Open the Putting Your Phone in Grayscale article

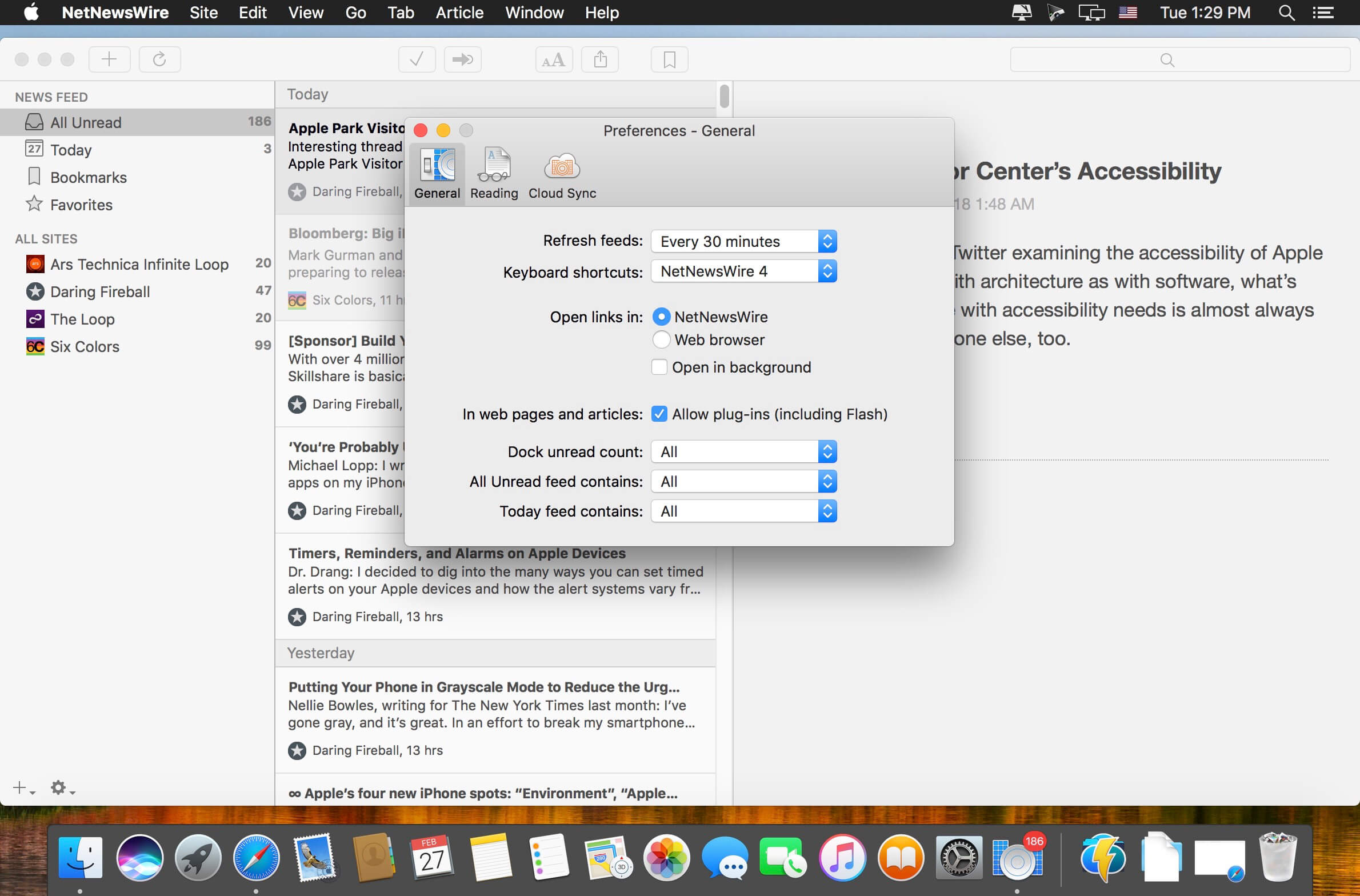point(495,720)
